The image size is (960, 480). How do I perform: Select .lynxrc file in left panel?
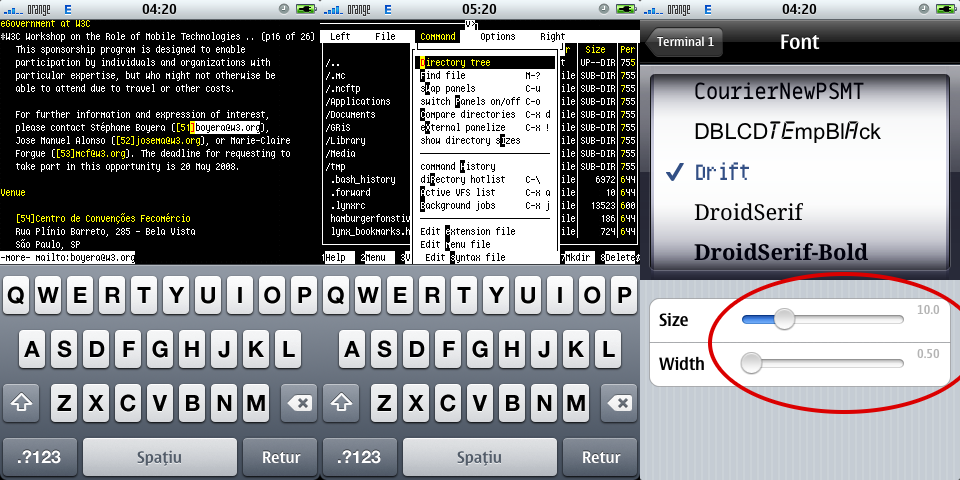(x=351, y=206)
